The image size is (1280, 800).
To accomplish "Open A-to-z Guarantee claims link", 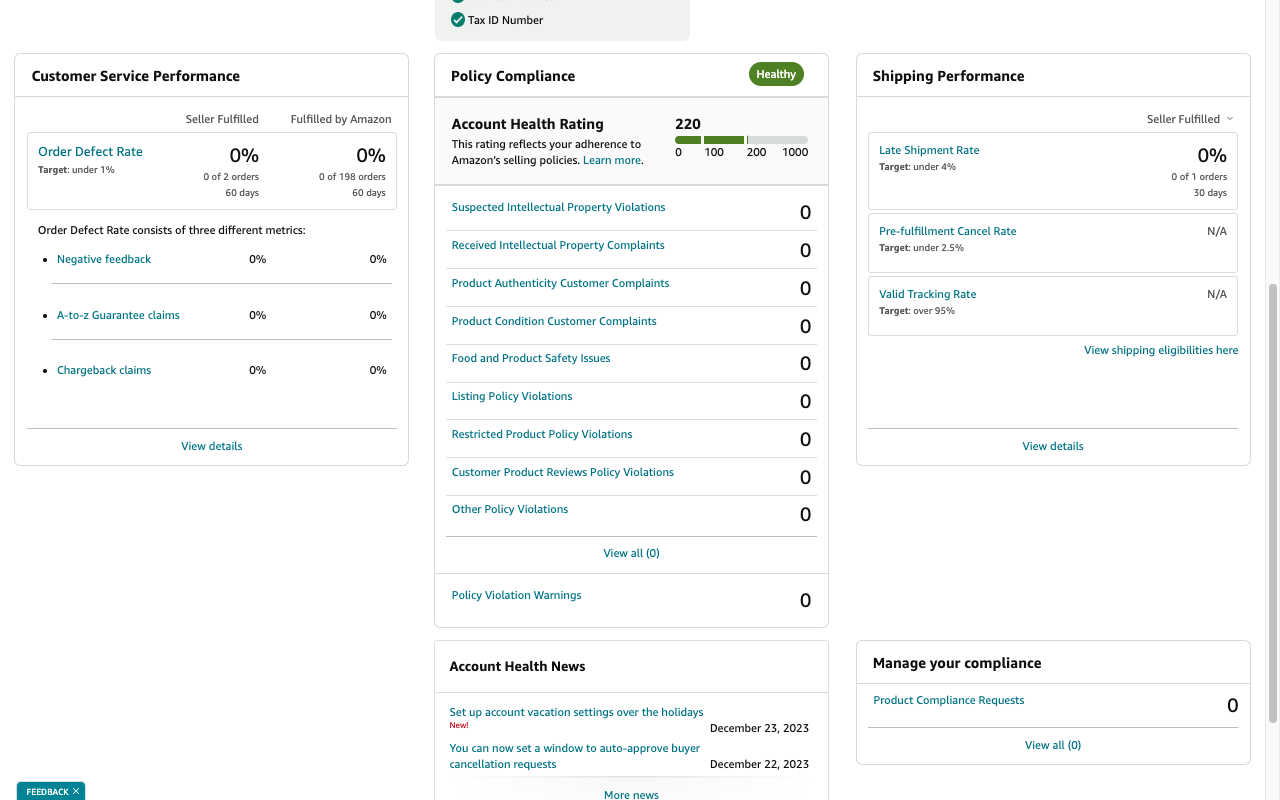I will tap(118, 315).
